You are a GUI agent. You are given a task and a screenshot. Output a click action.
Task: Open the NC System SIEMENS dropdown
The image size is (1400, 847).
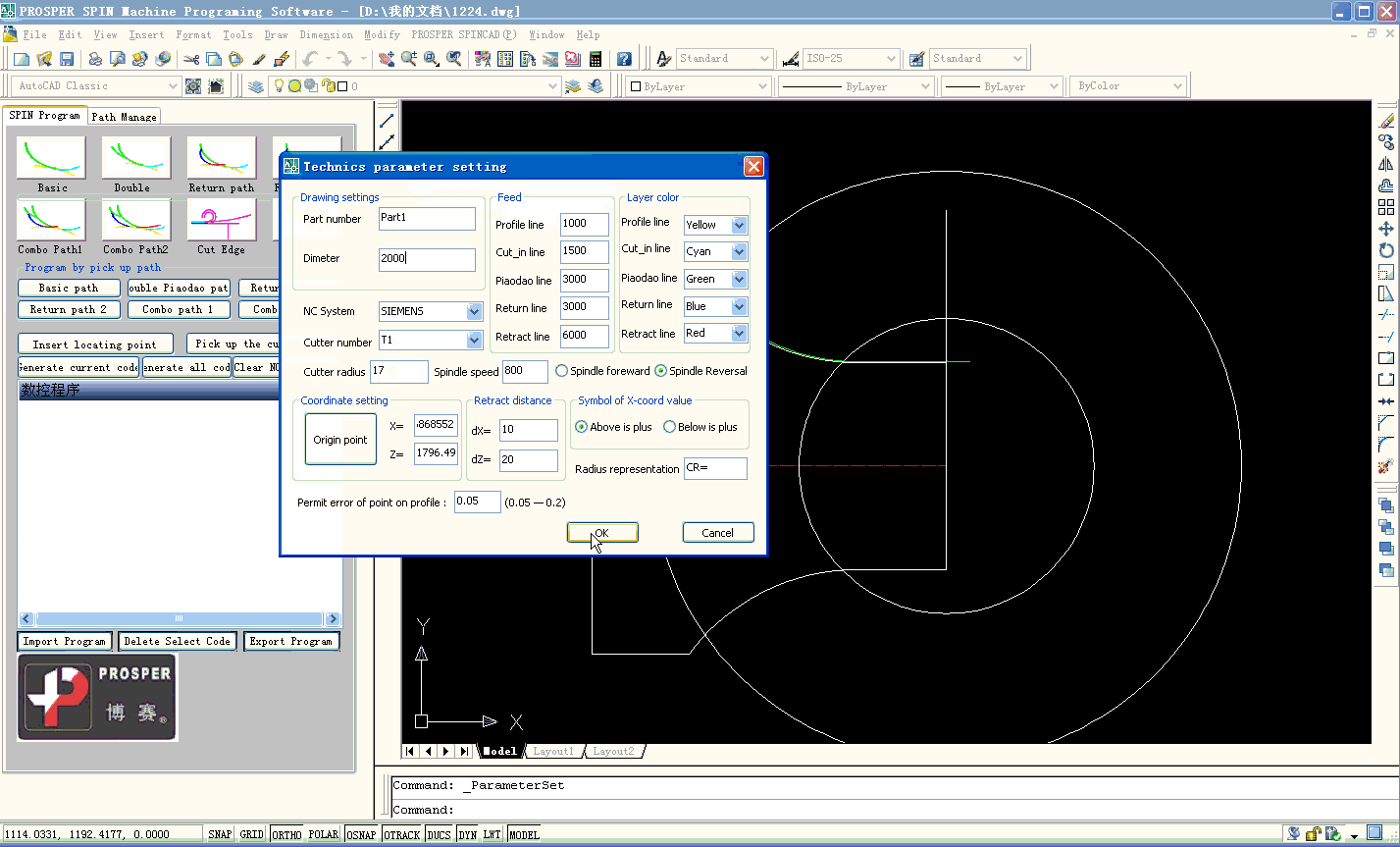[474, 311]
